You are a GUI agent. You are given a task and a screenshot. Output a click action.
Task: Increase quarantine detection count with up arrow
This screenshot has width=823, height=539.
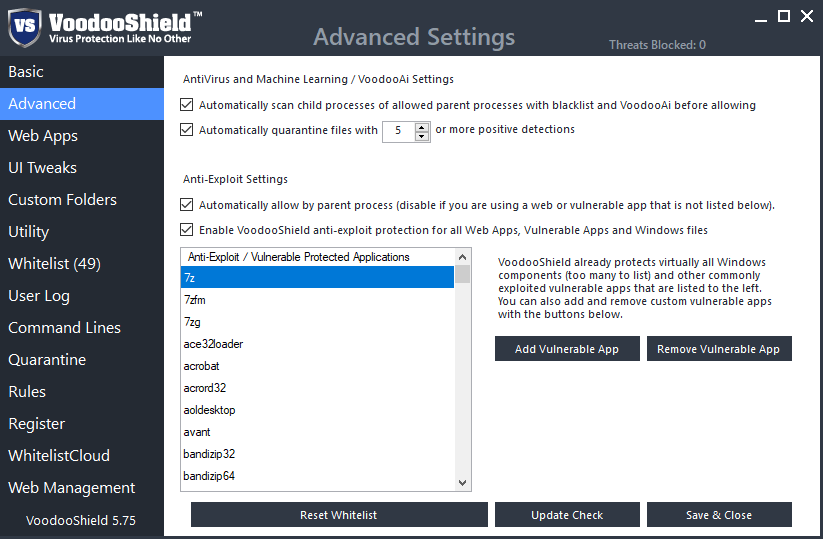point(421,127)
